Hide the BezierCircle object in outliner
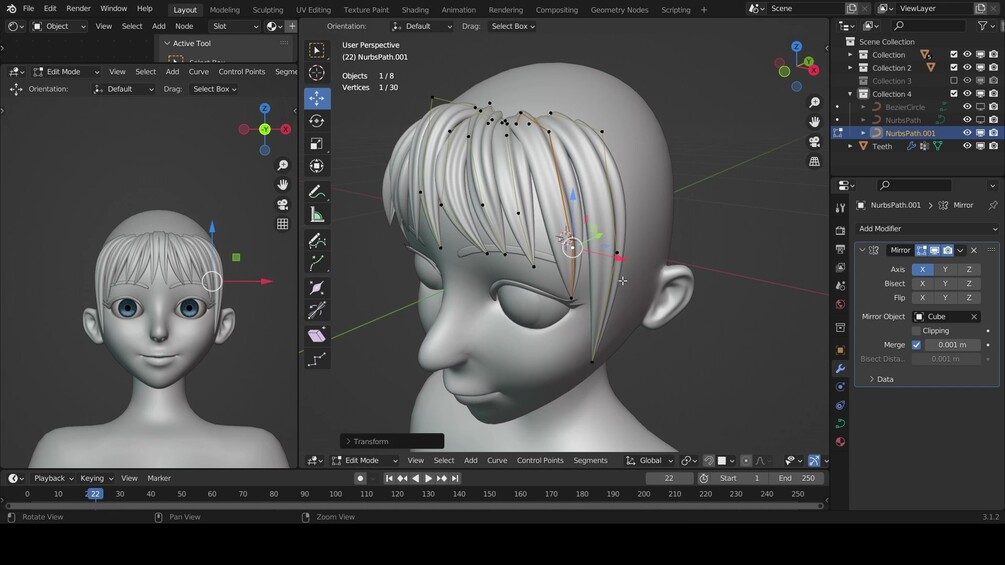 (967, 107)
